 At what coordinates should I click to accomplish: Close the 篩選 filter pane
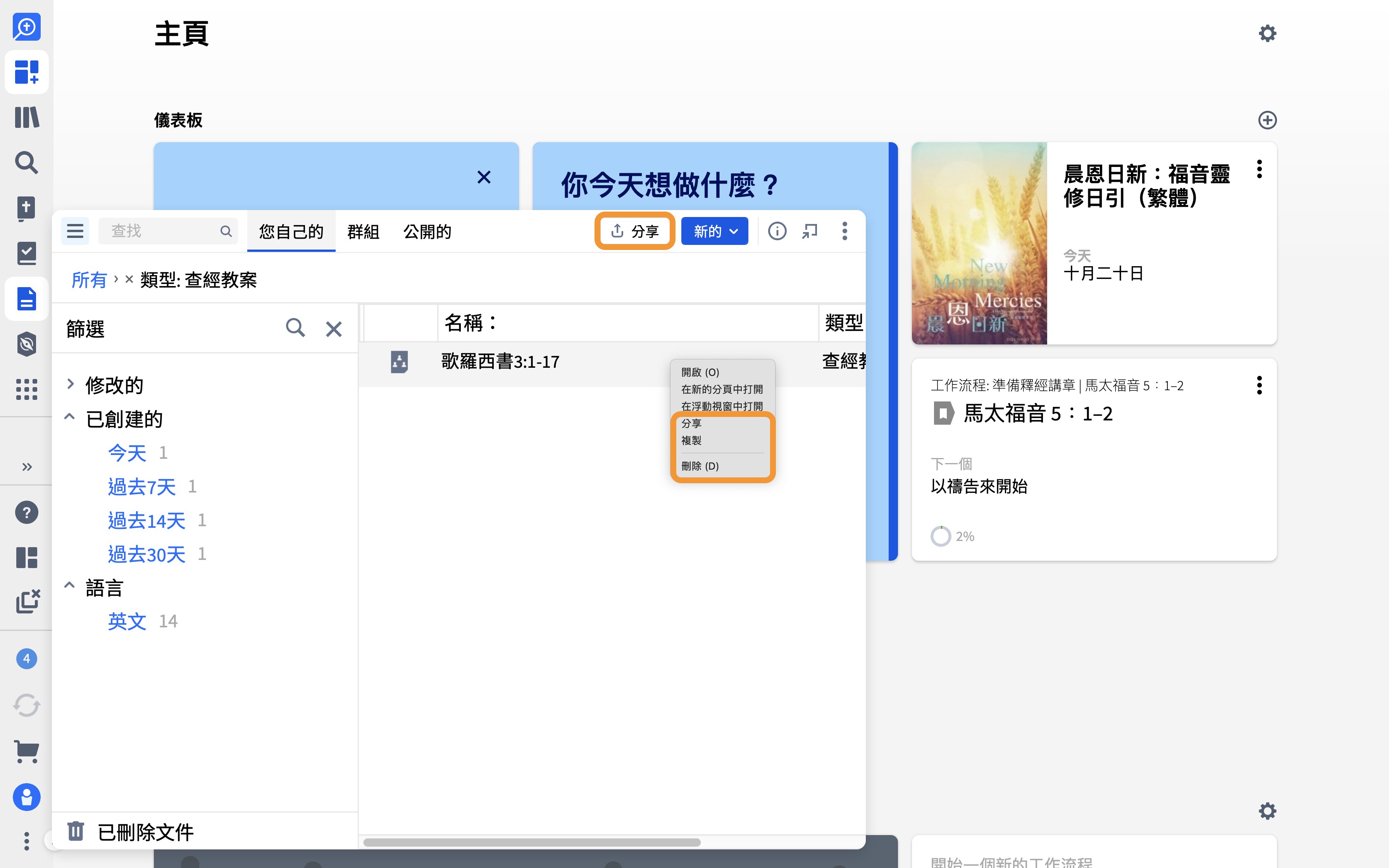[333, 329]
